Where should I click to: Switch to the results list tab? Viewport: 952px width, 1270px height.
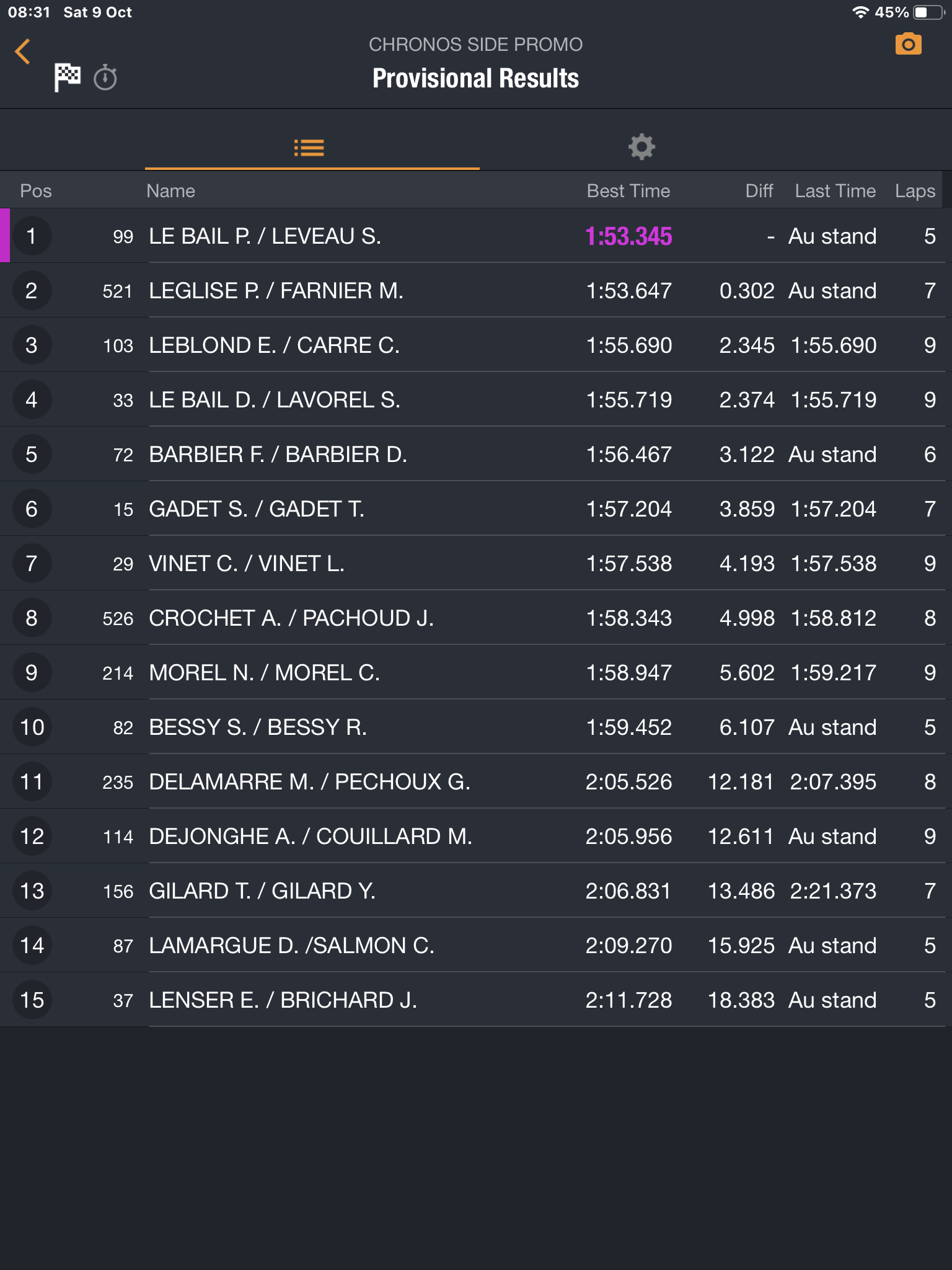point(309,148)
